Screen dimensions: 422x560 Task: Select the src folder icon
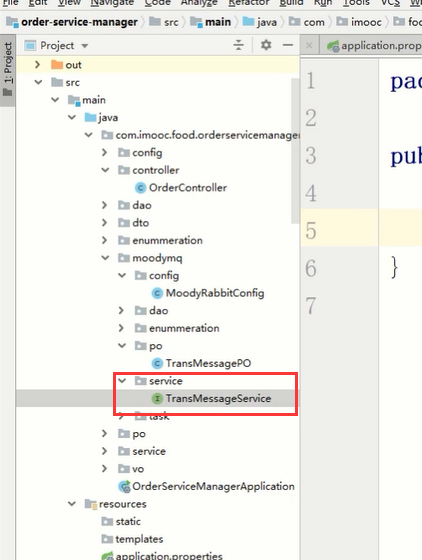click(57, 82)
